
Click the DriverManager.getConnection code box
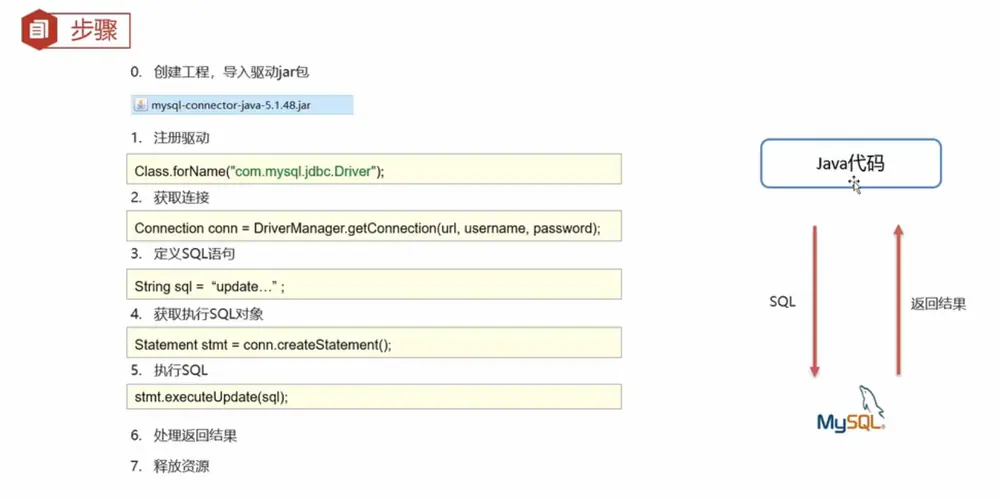click(374, 226)
